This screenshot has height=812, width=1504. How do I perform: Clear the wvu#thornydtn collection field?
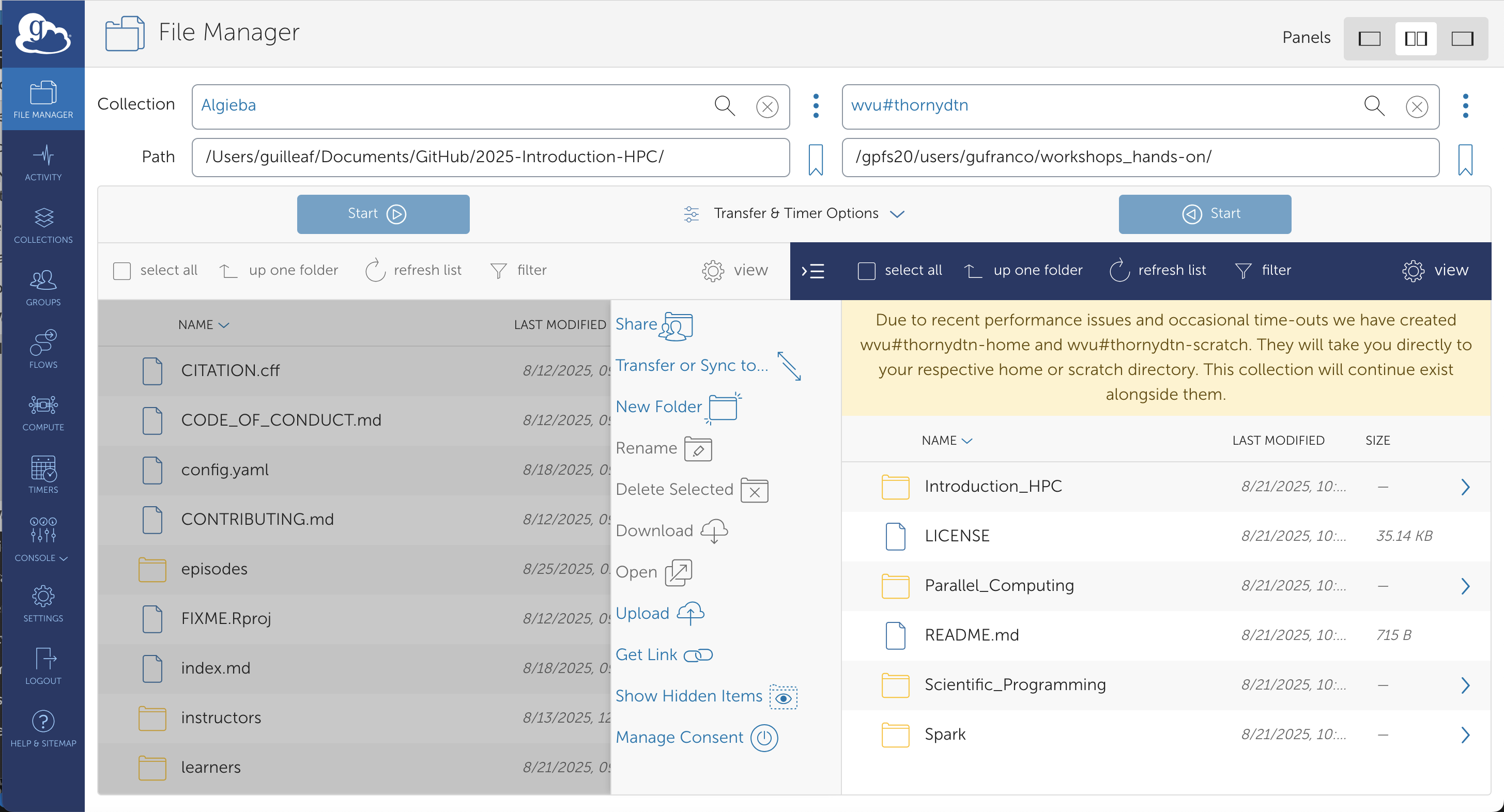coord(1417,107)
